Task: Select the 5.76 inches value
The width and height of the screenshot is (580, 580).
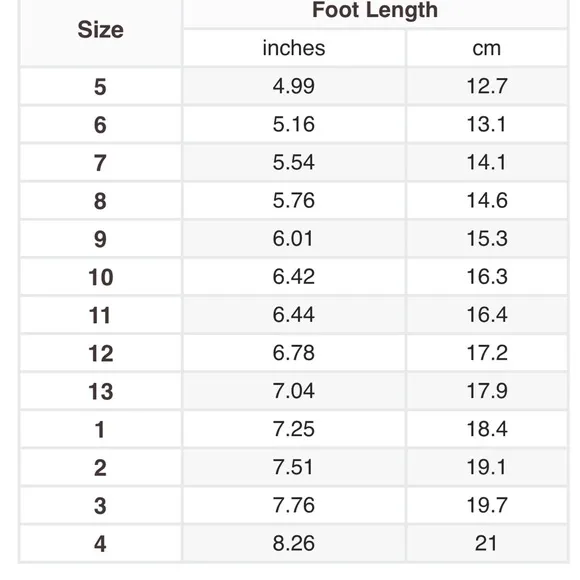Action: click(294, 200)
